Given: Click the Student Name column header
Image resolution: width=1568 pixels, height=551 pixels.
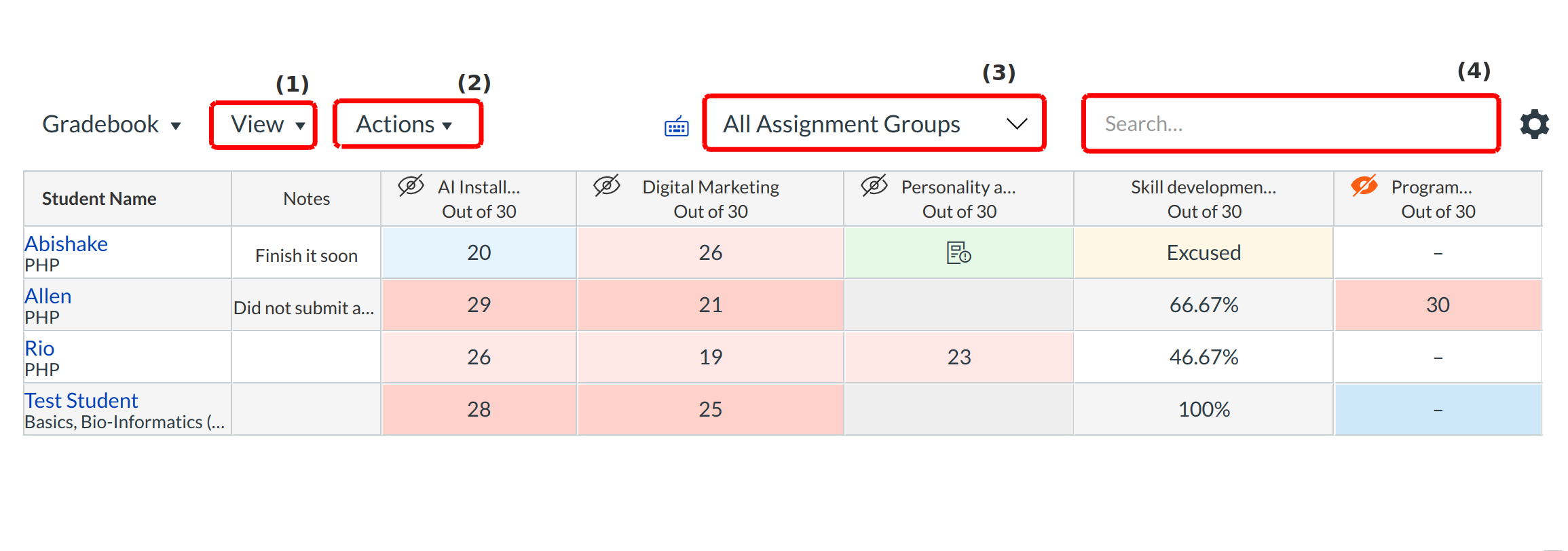Looking at the screenshot, I should tap(99, 199).
